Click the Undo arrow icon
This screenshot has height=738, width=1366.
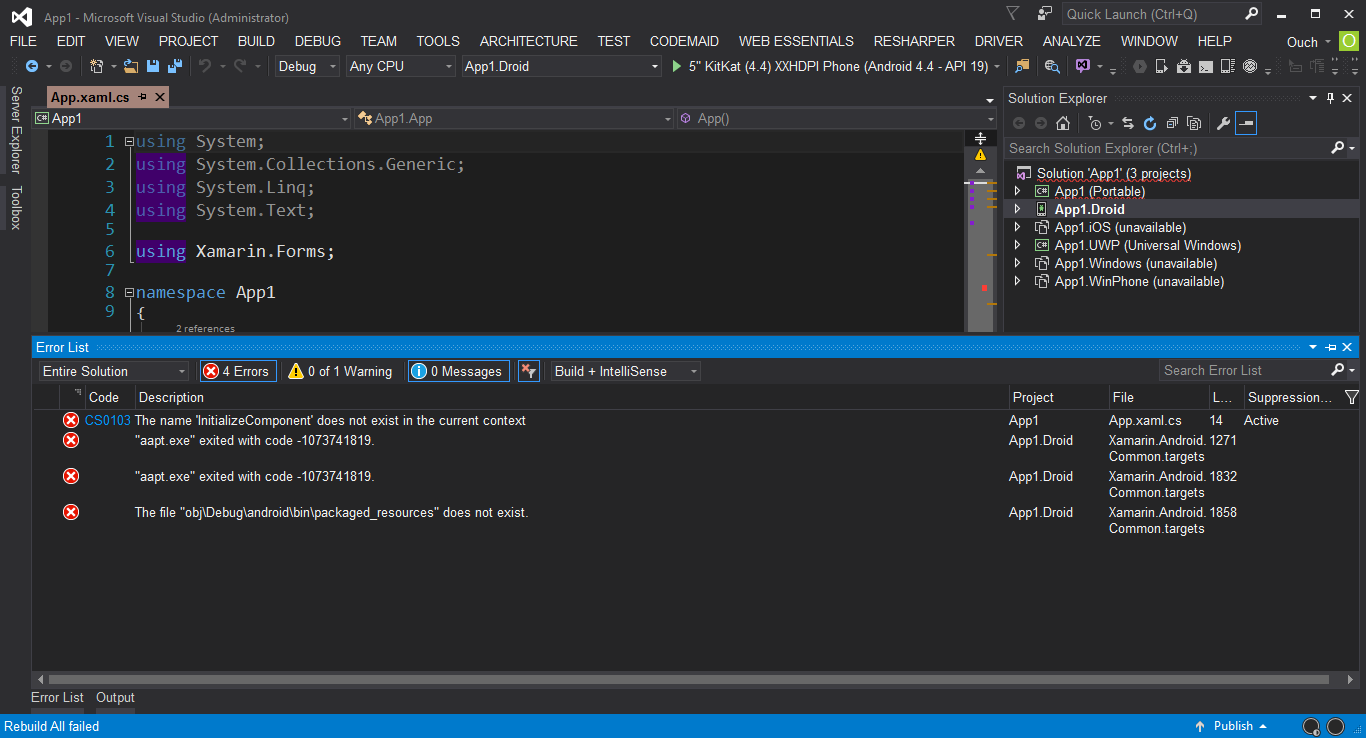[x=205, y=66]
